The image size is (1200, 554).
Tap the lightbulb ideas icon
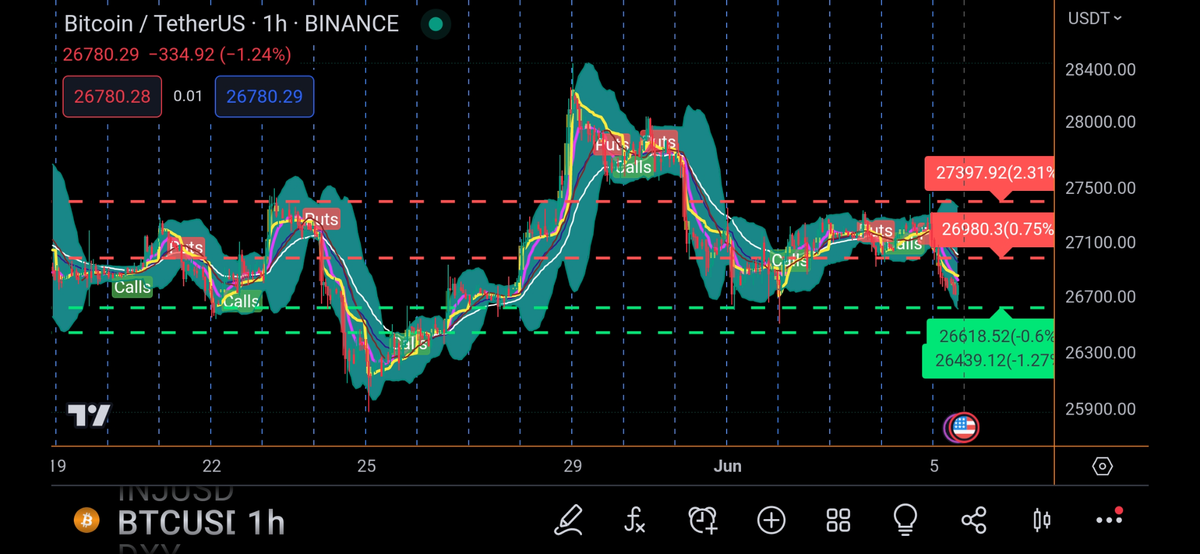point(906,519)
